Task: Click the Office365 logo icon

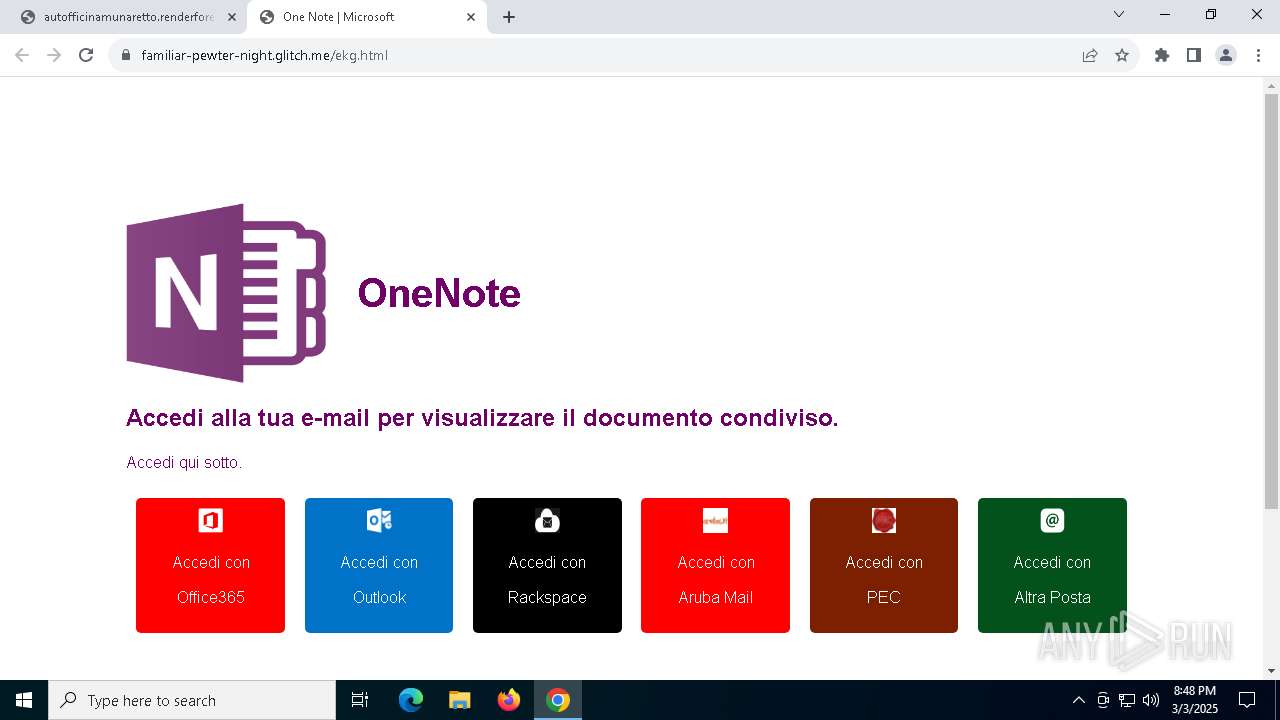Action: 210,520
